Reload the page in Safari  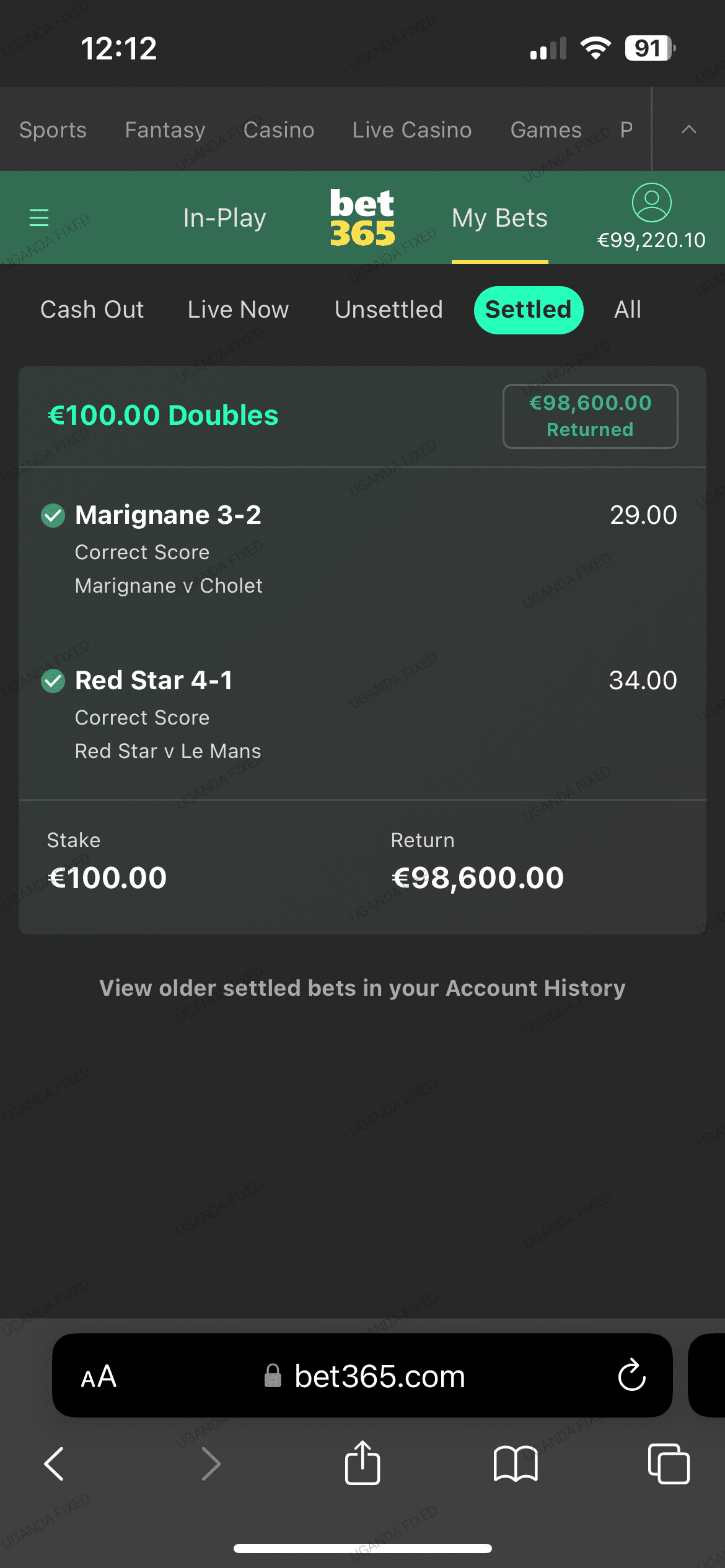[x=631, y=1376]
